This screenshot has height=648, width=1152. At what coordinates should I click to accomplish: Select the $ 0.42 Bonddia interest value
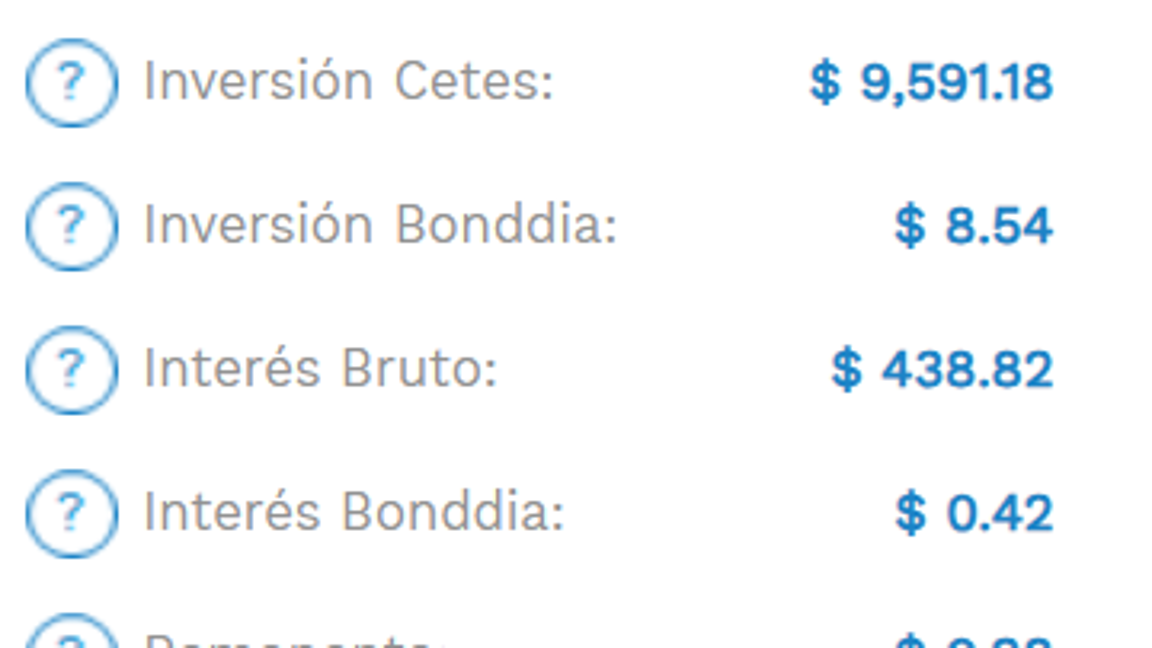973,514
